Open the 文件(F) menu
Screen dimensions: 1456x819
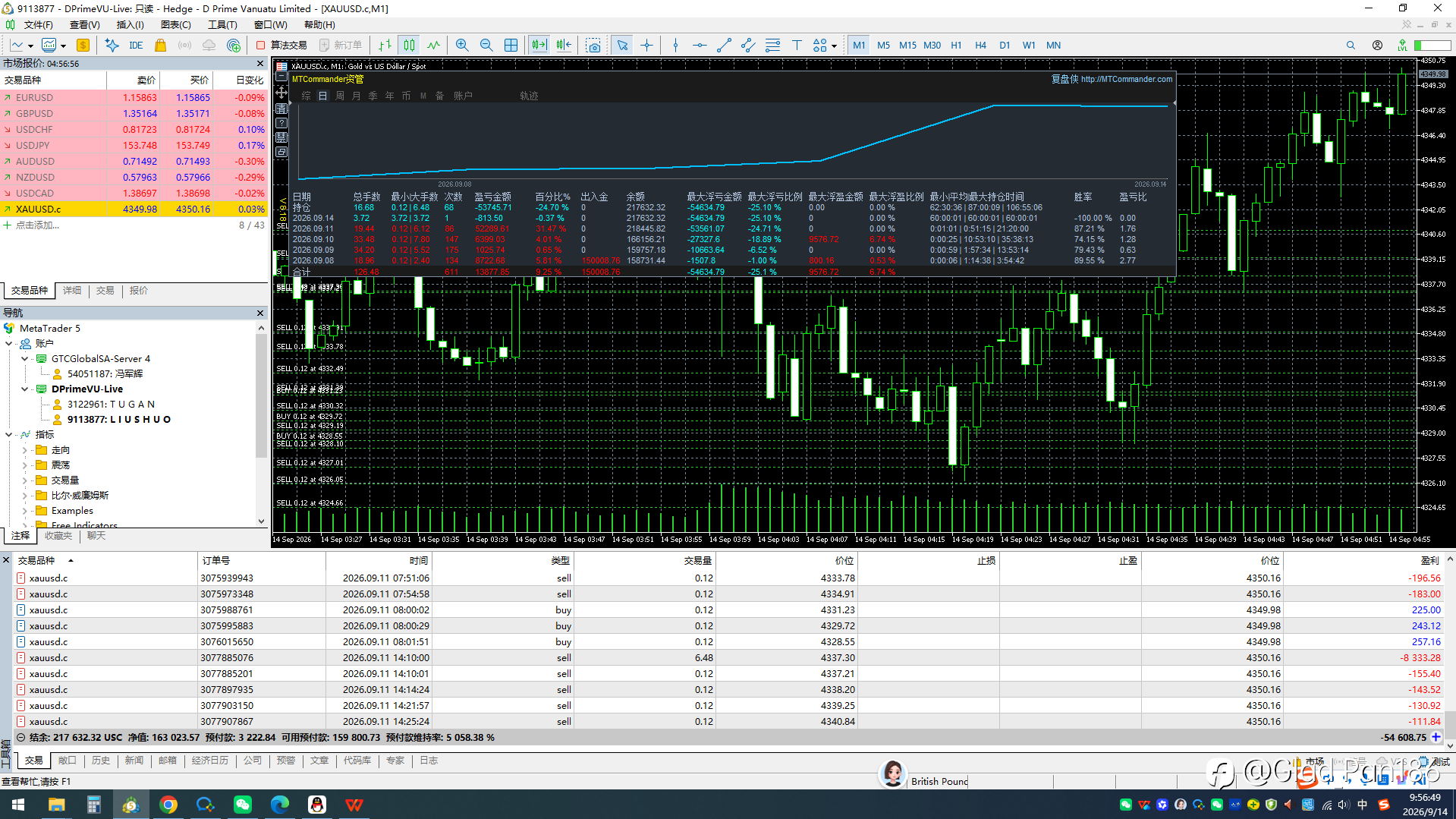[38, 25]
